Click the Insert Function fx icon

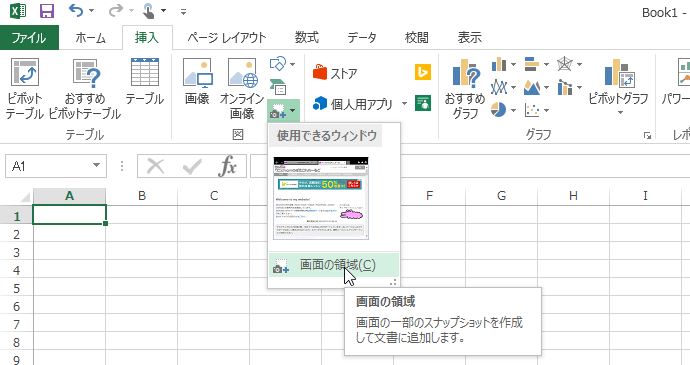228,166
